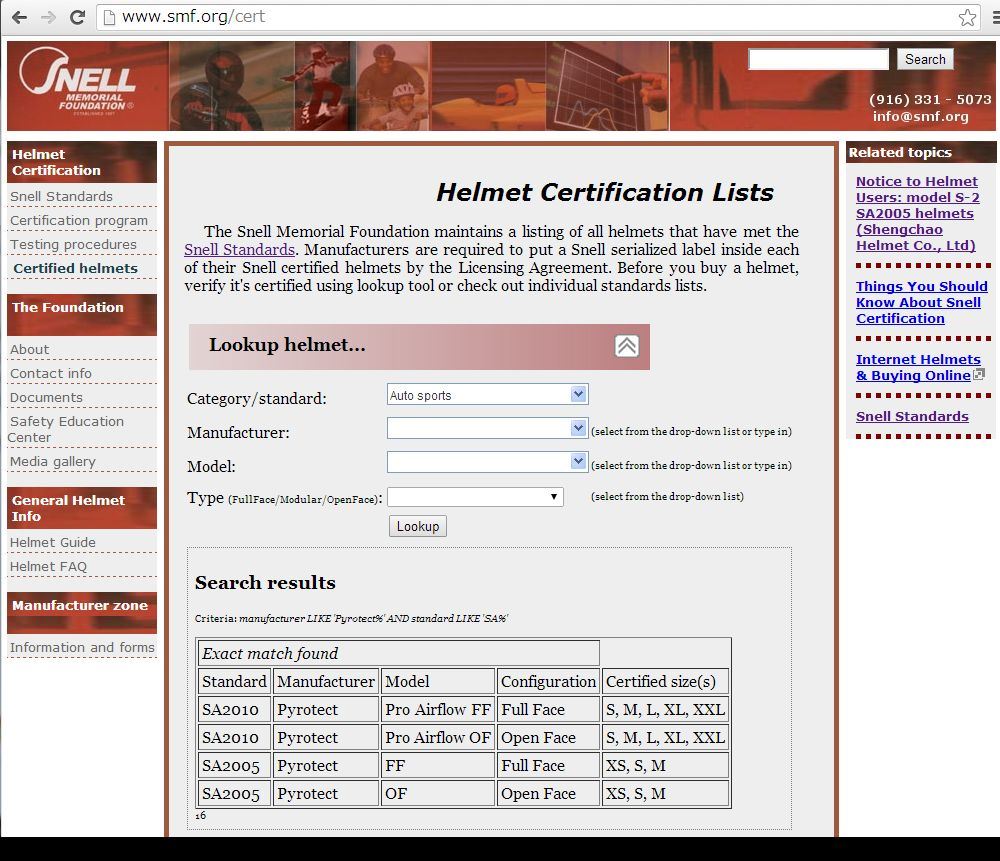The height and width of the screenshot is (861, 1000).
Task: Click the Foundation section header
Action: 82,314
